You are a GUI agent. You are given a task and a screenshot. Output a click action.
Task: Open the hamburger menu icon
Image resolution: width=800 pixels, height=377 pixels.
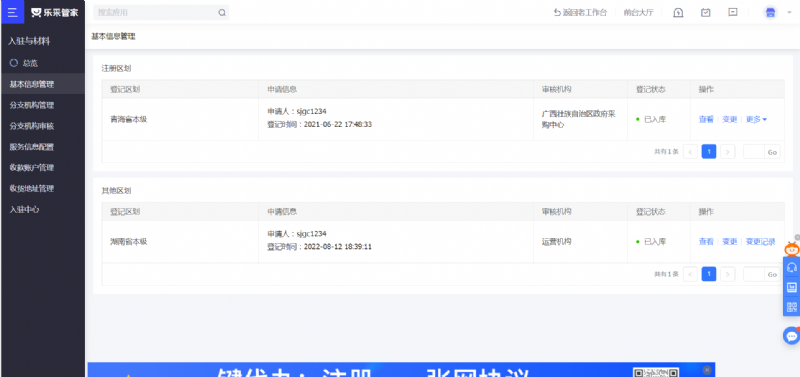[x=12, y=12]
